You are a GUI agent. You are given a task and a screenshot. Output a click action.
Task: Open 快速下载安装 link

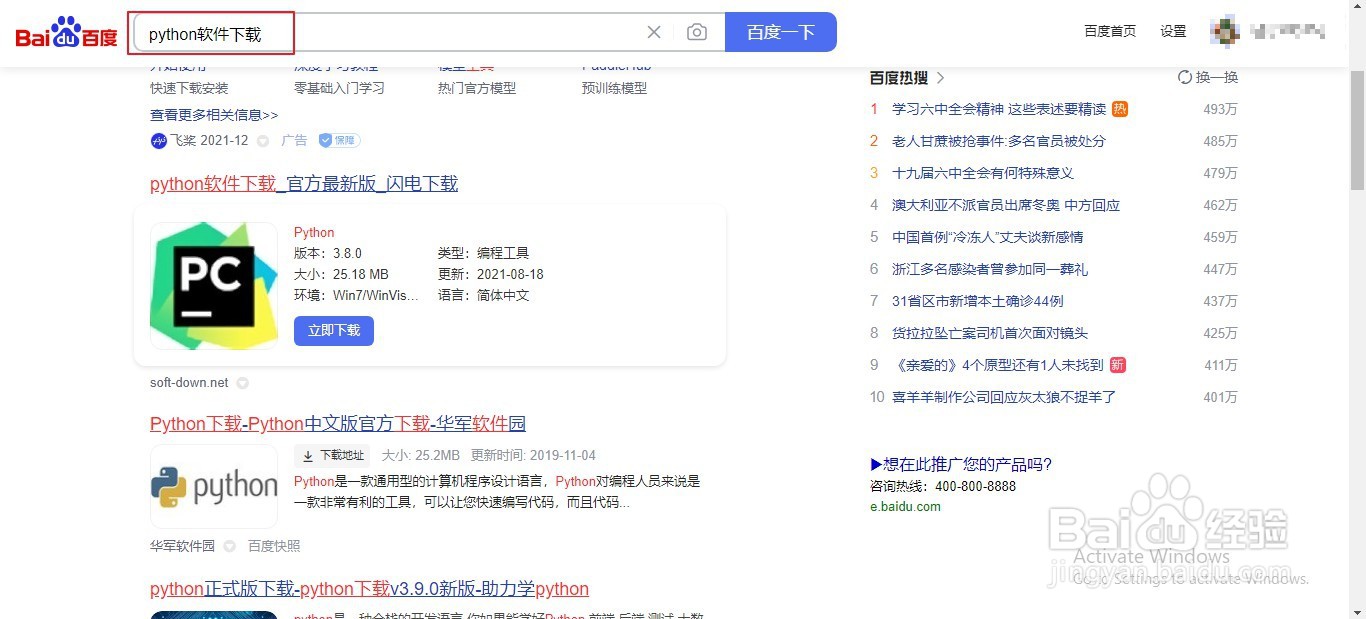pos(189,88)
